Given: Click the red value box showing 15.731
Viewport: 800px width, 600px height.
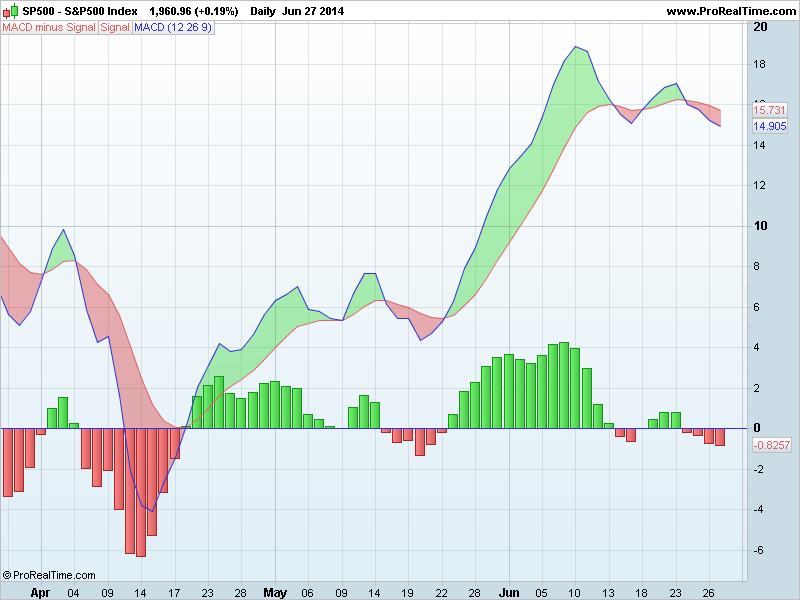Looking at the screenshot, I should [x=769, y=110].
